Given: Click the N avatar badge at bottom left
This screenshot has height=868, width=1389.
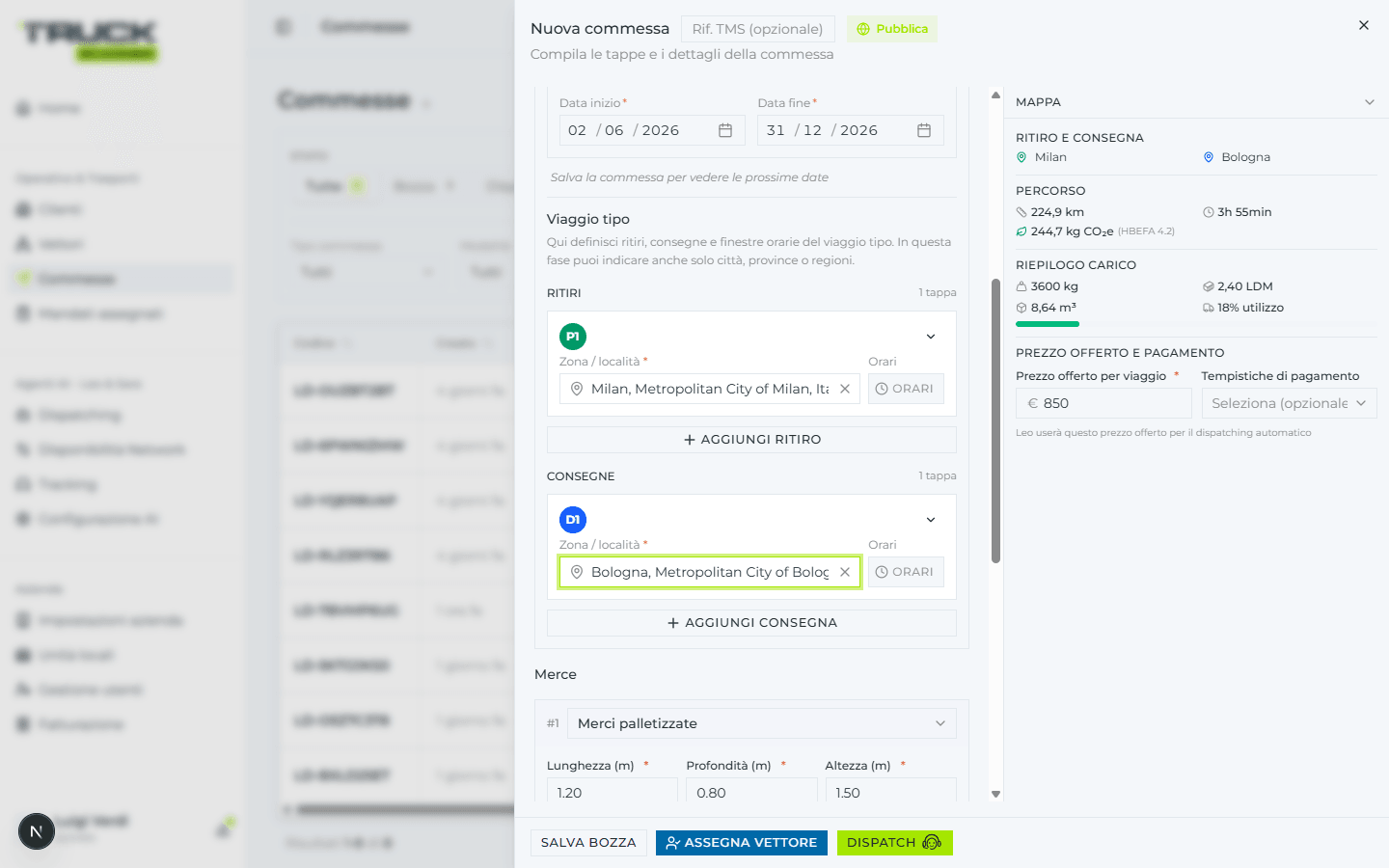Looking at the screenshot, I should coord(37,831).
